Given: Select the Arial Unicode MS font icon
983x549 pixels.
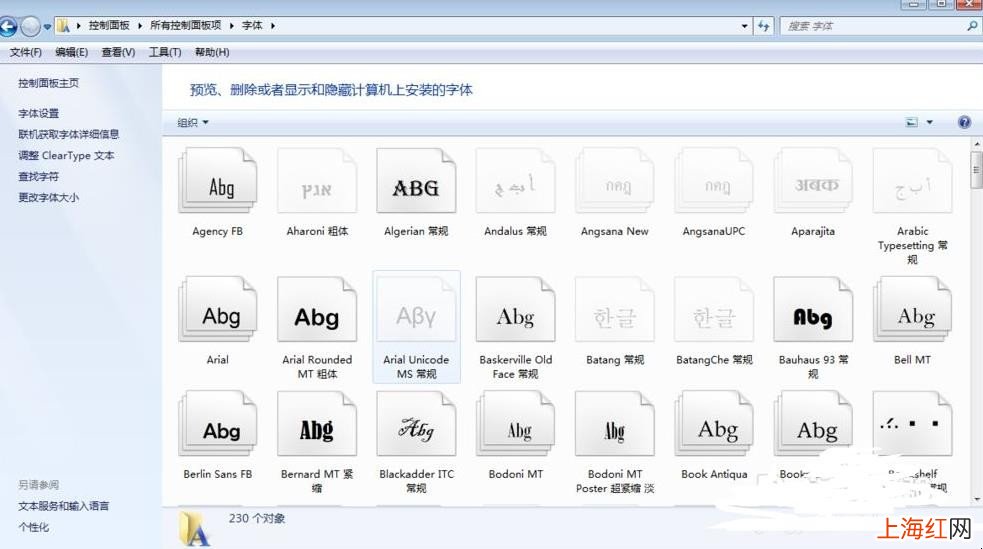Looking at the screenshot, I should [x=416, y=310].
